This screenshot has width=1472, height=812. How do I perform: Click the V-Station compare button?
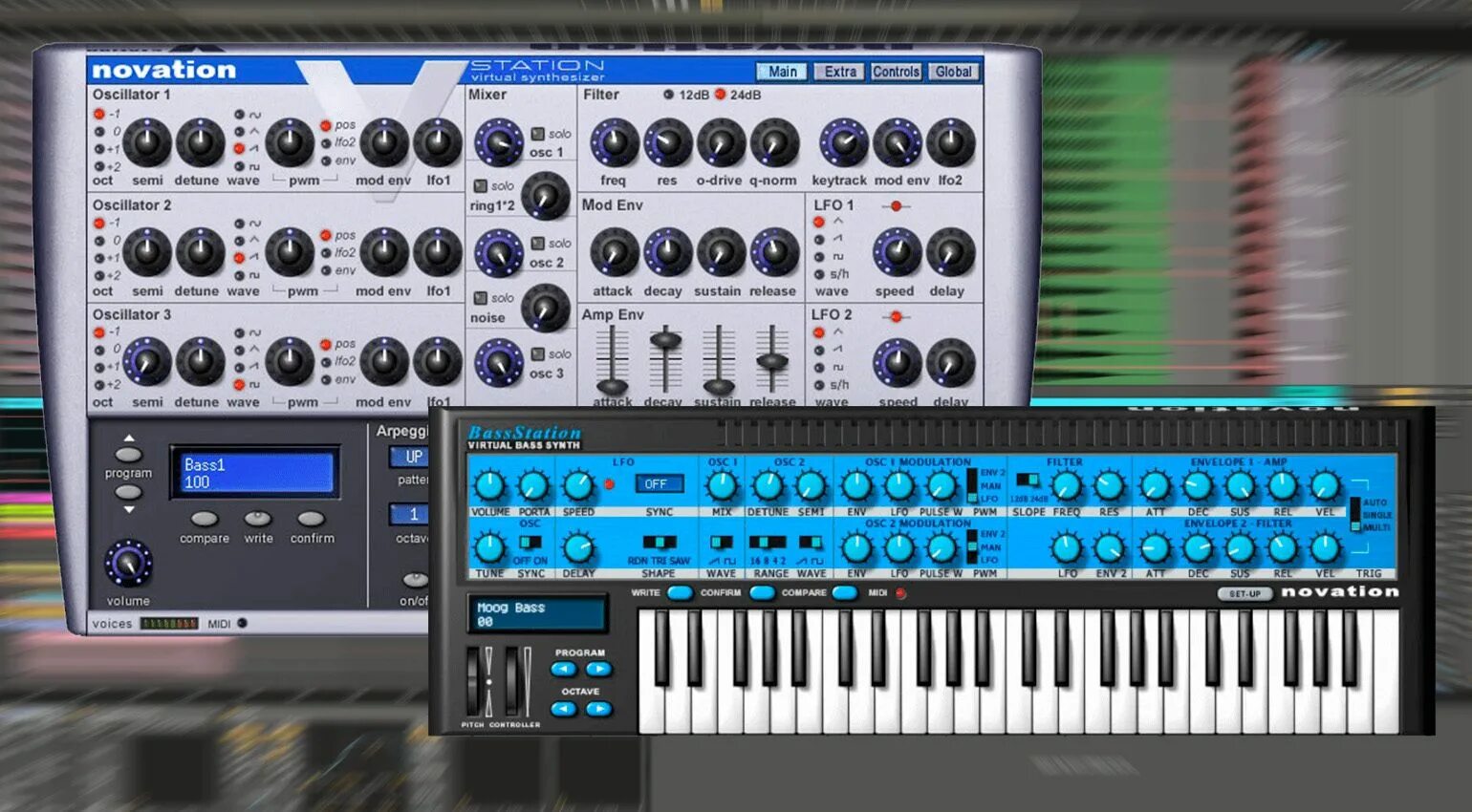[x=204, y=519]
